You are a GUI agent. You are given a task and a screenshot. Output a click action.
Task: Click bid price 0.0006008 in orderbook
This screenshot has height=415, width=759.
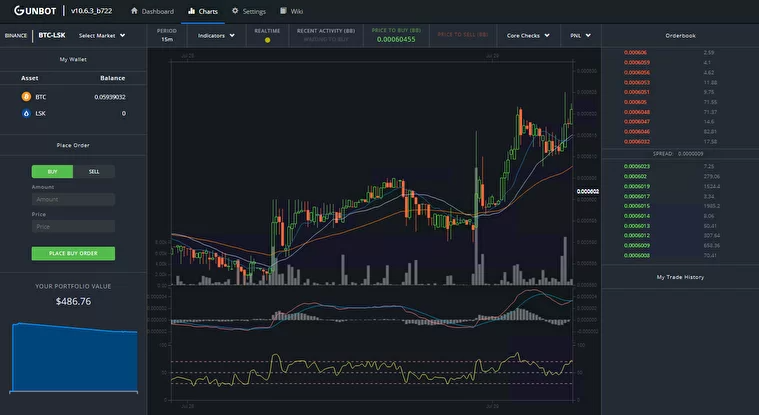(x=637, y=255)
